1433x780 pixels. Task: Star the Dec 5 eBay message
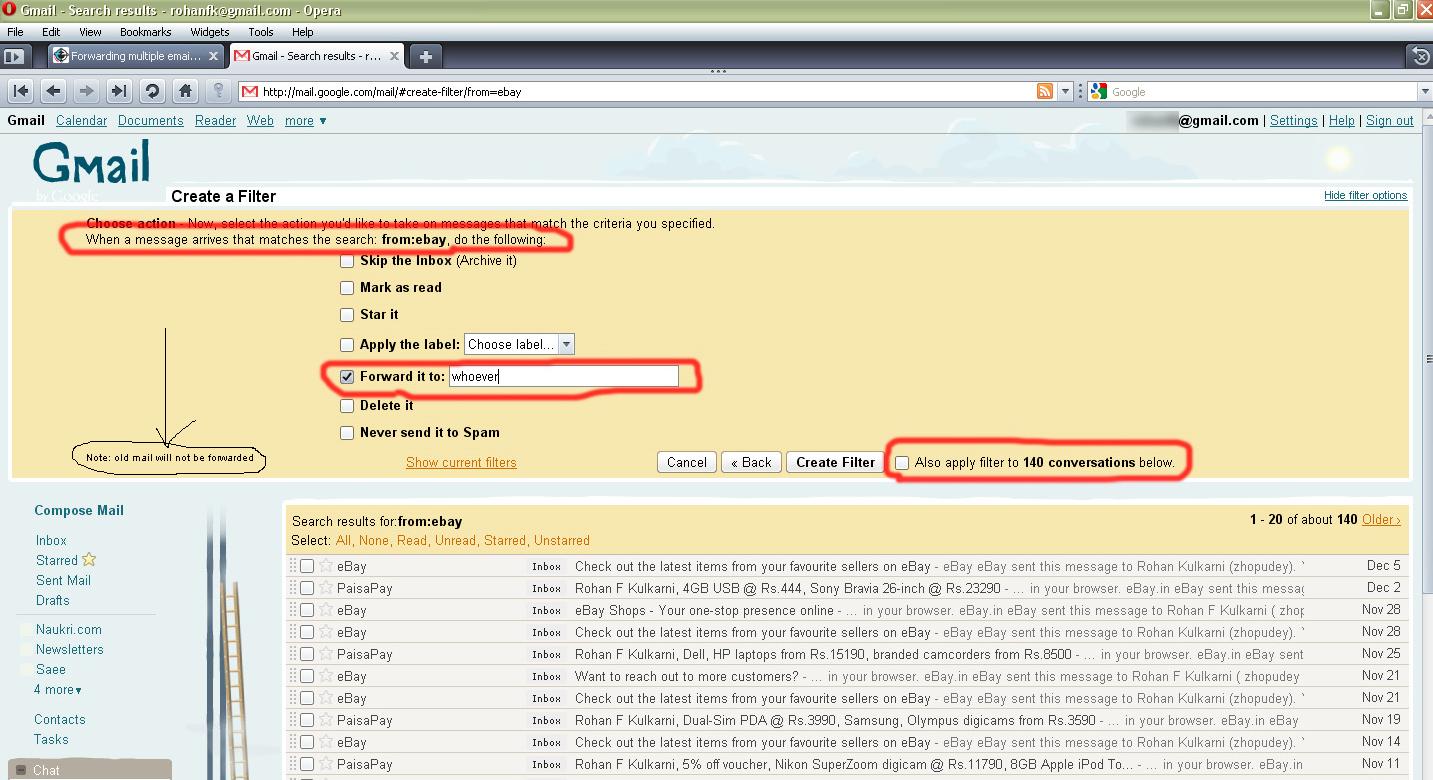pos(325,566)
